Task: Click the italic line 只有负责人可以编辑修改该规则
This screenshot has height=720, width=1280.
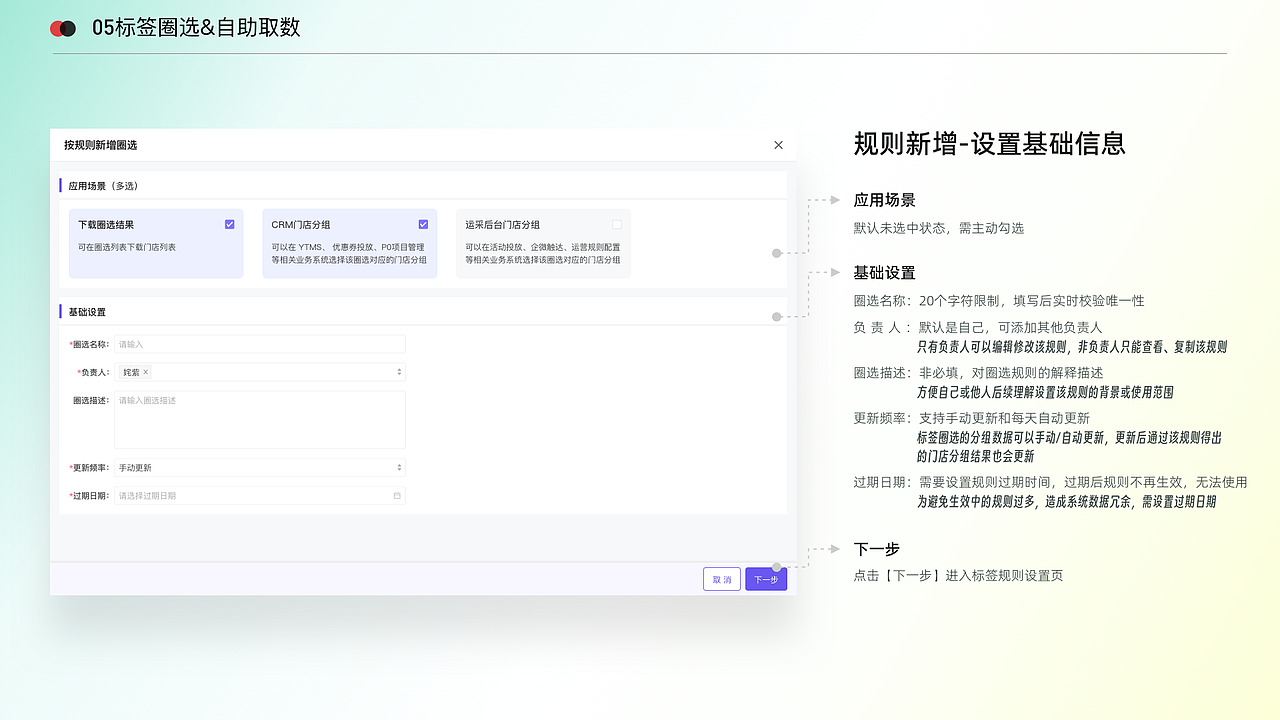Action: 1072,347
